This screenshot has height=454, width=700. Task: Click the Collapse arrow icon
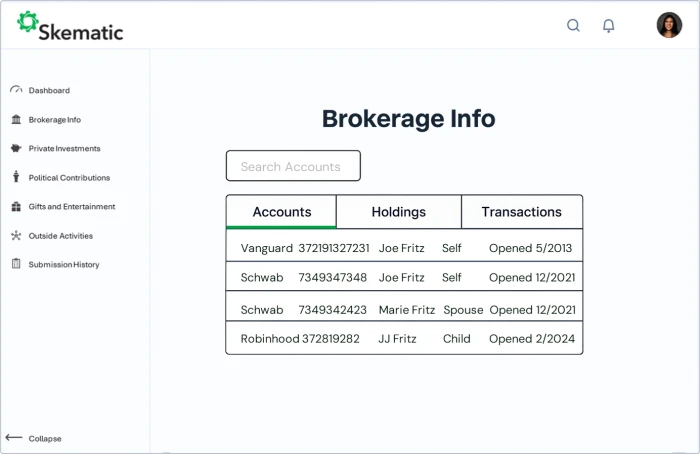pyautogui.click(x=14, y=437)
